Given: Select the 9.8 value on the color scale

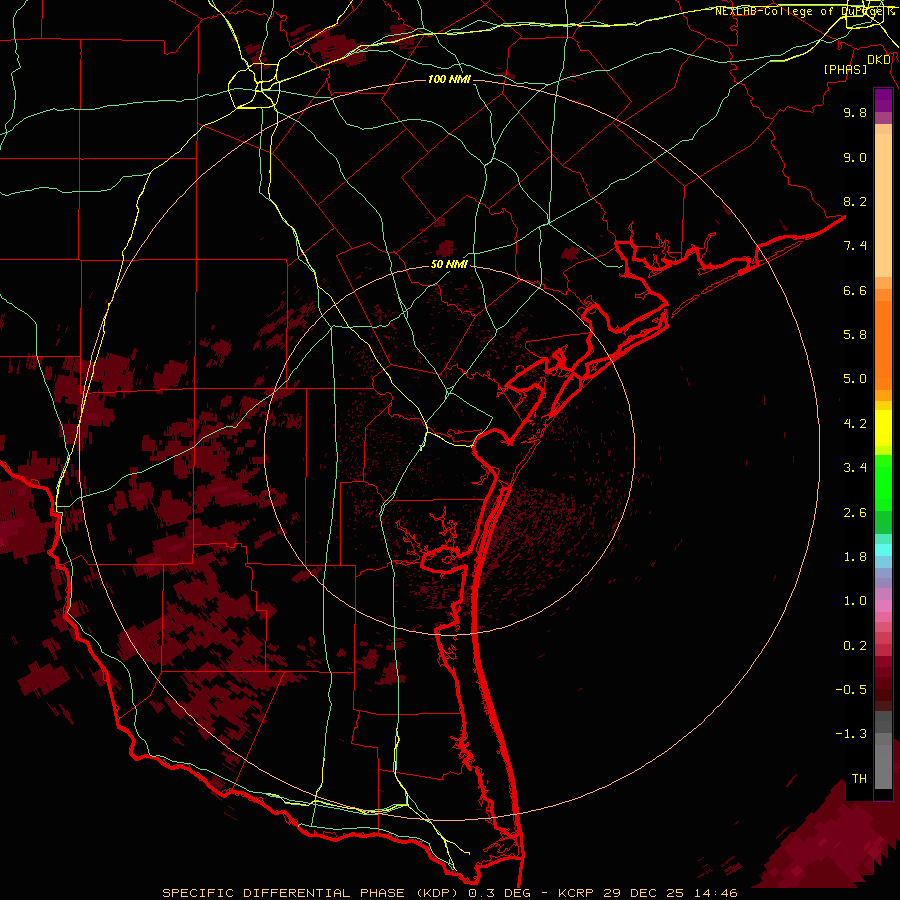Looking at the screenshot, I should point(855,112).
